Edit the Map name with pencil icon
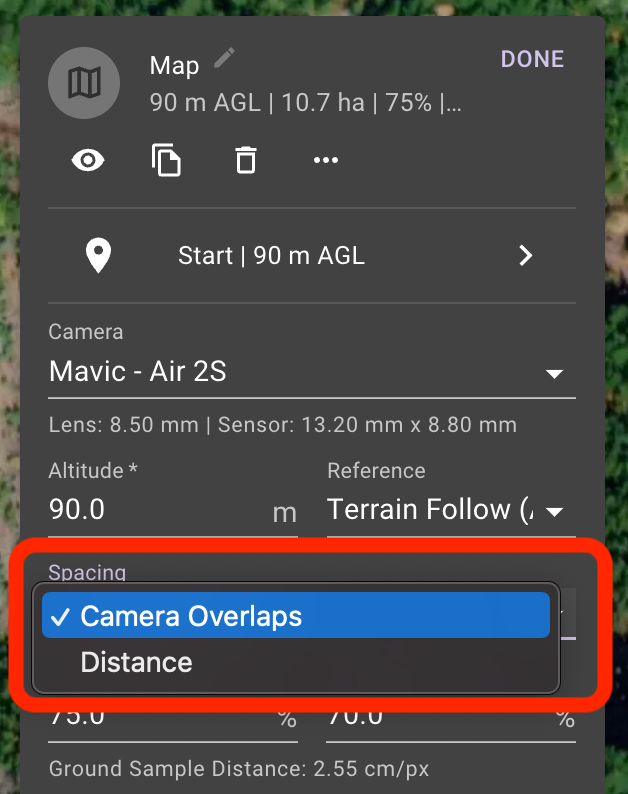The height and width of the screenshot is (794, 628). (x=224, y=58)
